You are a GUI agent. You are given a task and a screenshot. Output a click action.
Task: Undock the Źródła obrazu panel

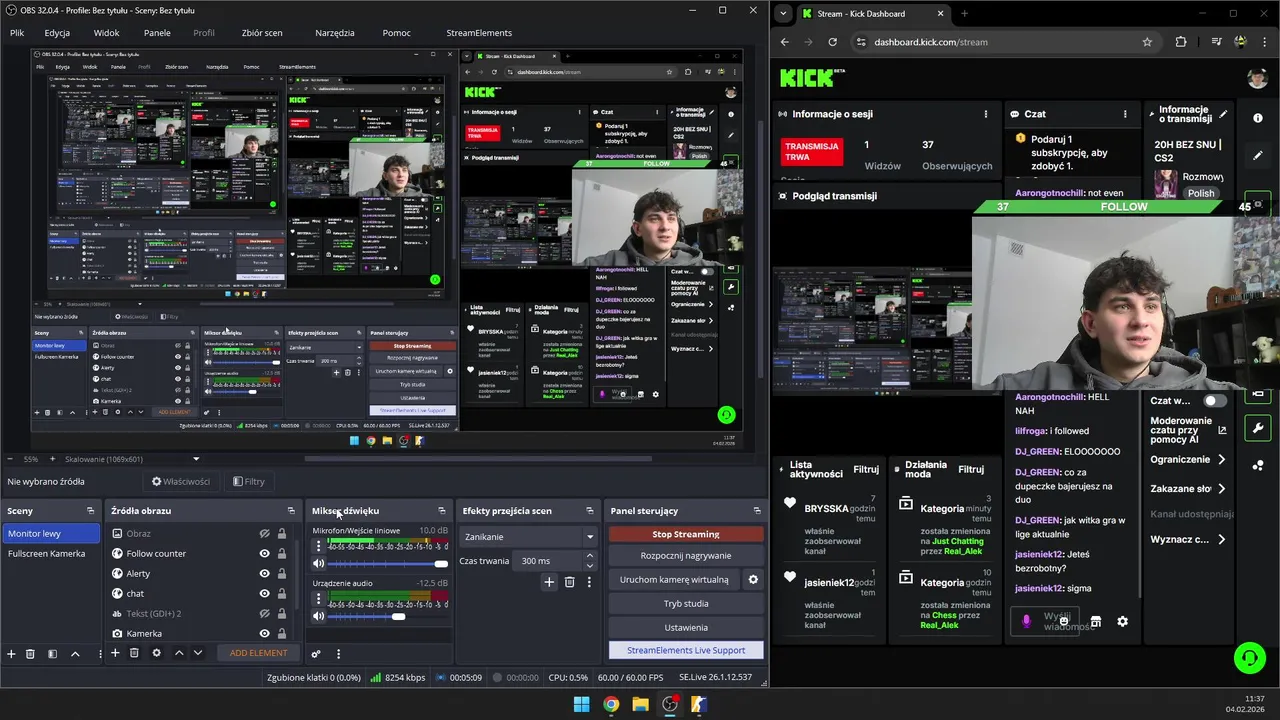[291, 511]
